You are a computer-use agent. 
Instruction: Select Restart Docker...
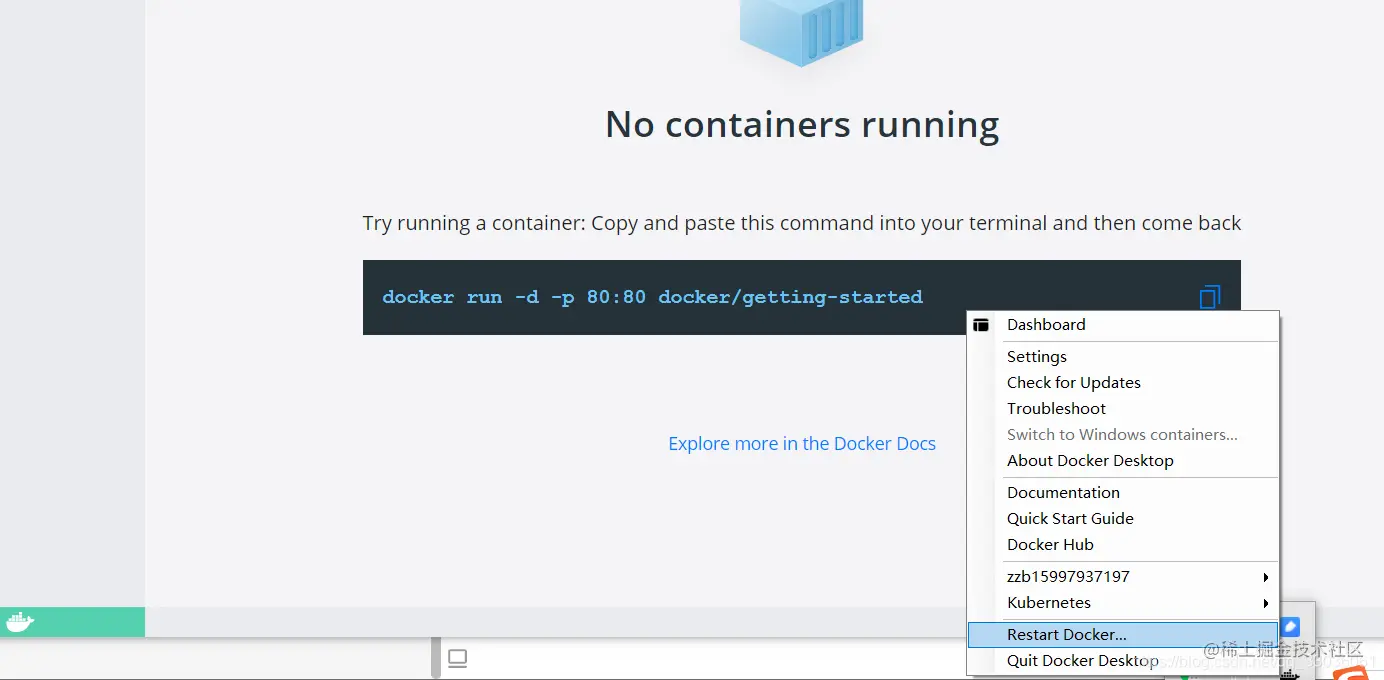click(1123, 635)
